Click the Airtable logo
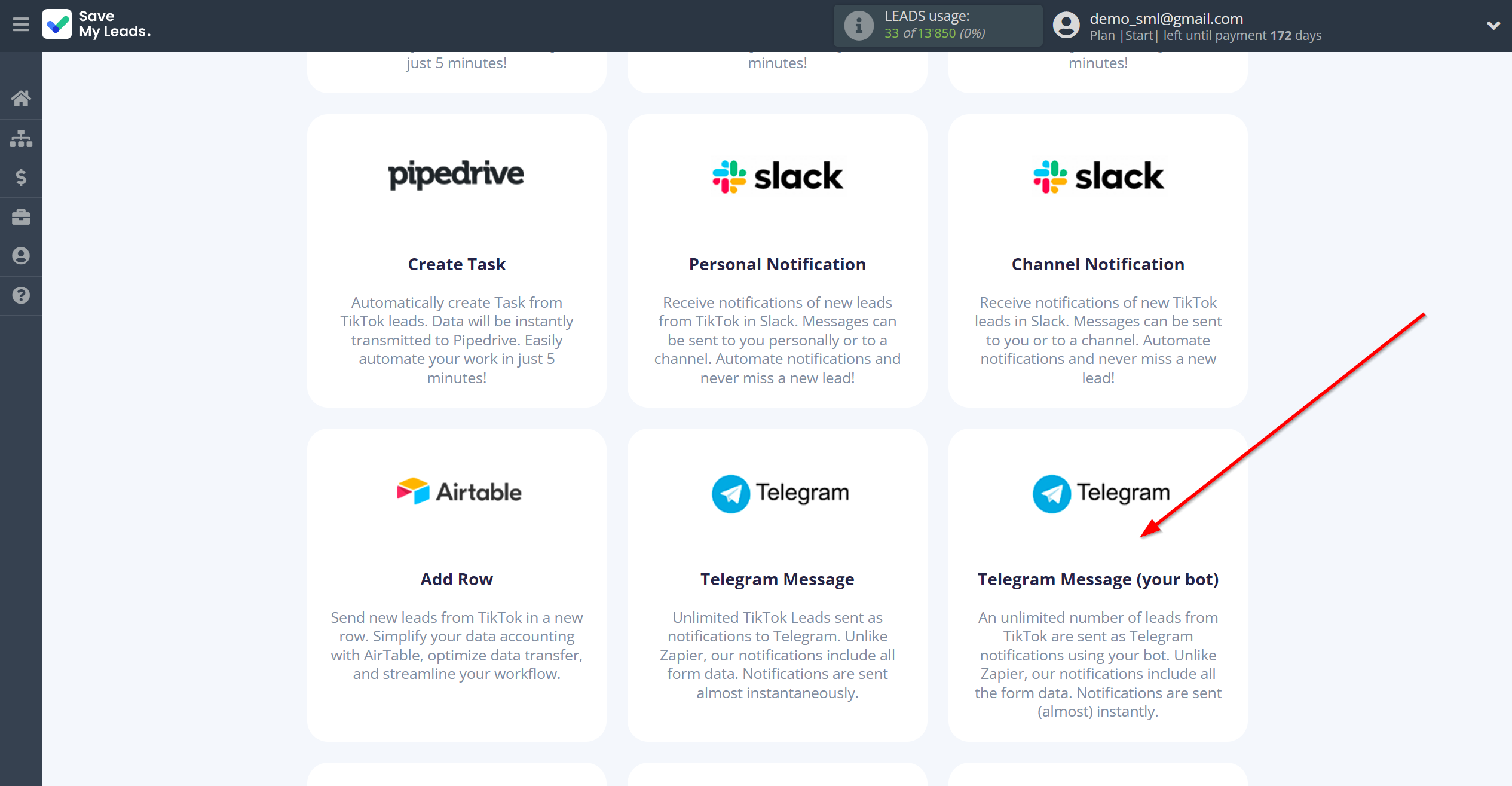Image resolution: width=1512 pixels, height=786 pixels. tap(459, 492)
